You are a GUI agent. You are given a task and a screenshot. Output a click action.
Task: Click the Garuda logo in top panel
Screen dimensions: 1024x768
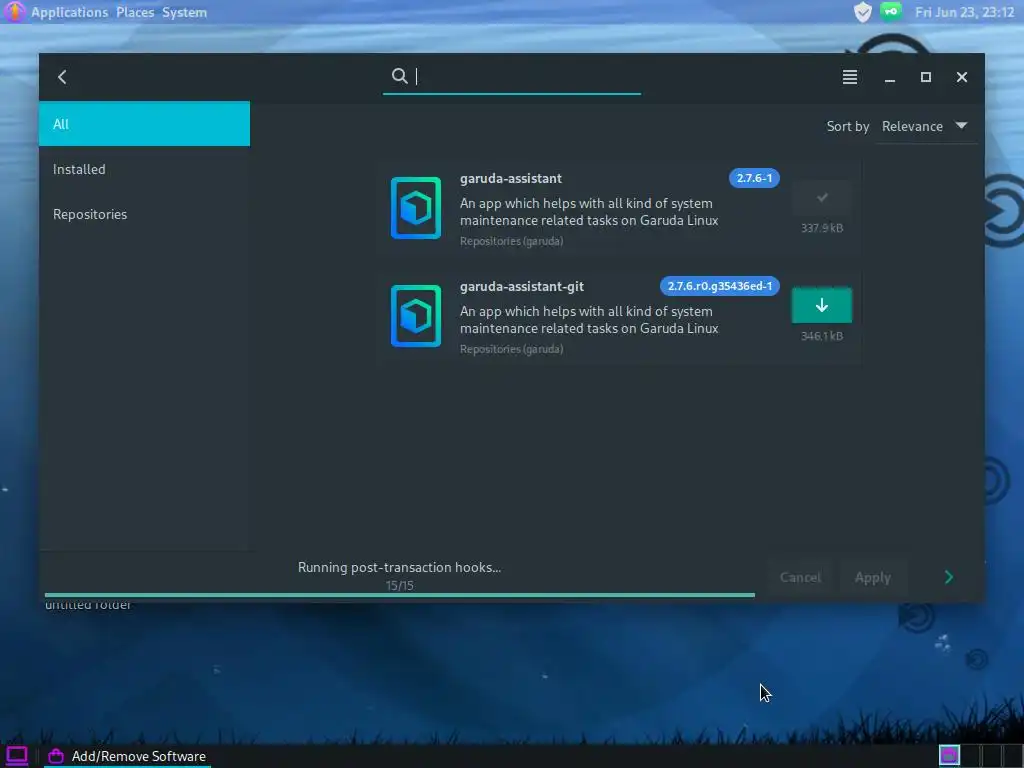pos(14,12)
